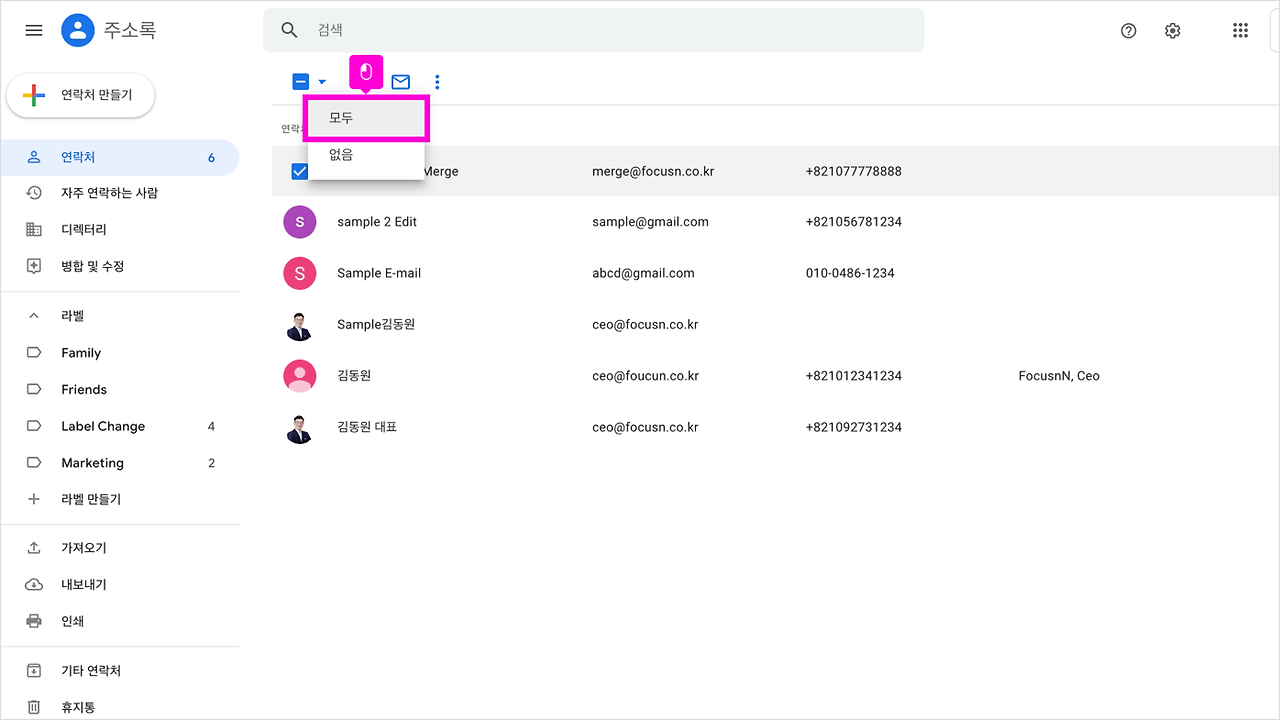Click the Family label tag icon
1280x720 pixels.
(x=34, y=353)
